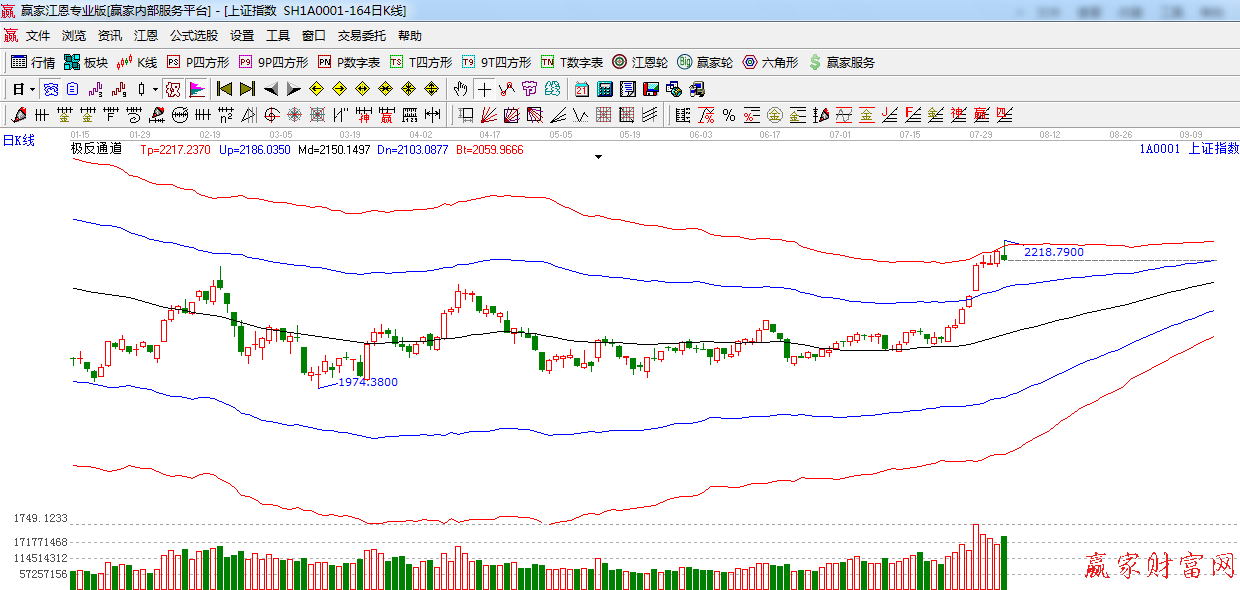Screen dimensions: 1240x590
Task: Expand the small black triangle above chart
Action: point(598,157)
